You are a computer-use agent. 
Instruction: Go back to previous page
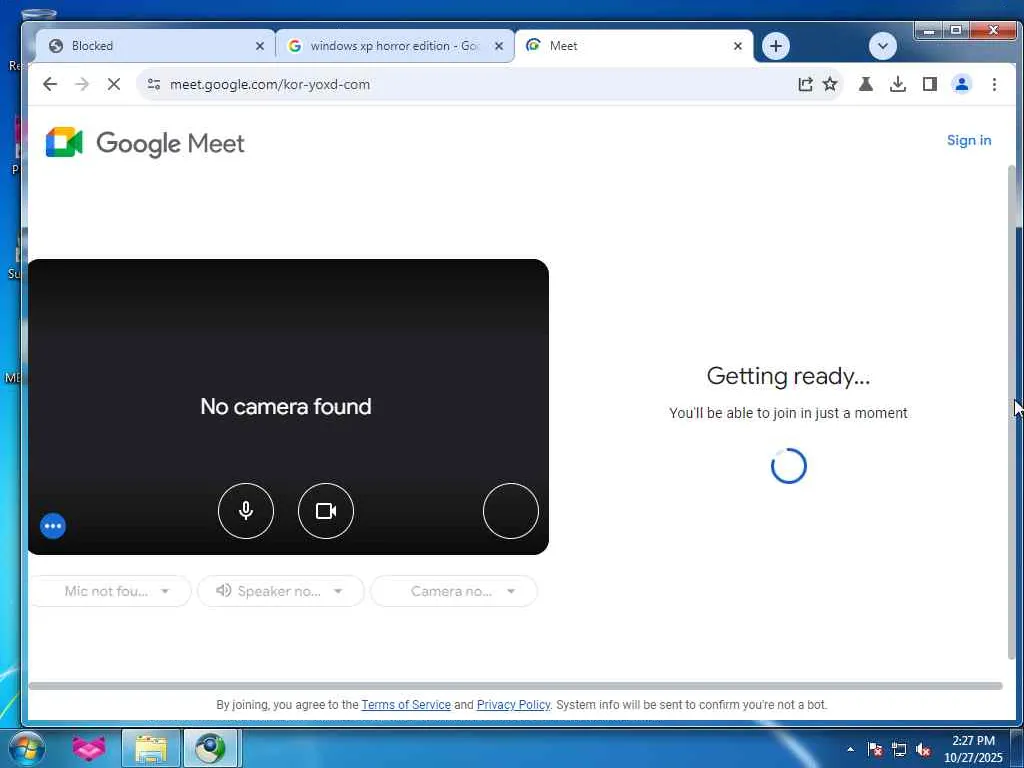50,84
